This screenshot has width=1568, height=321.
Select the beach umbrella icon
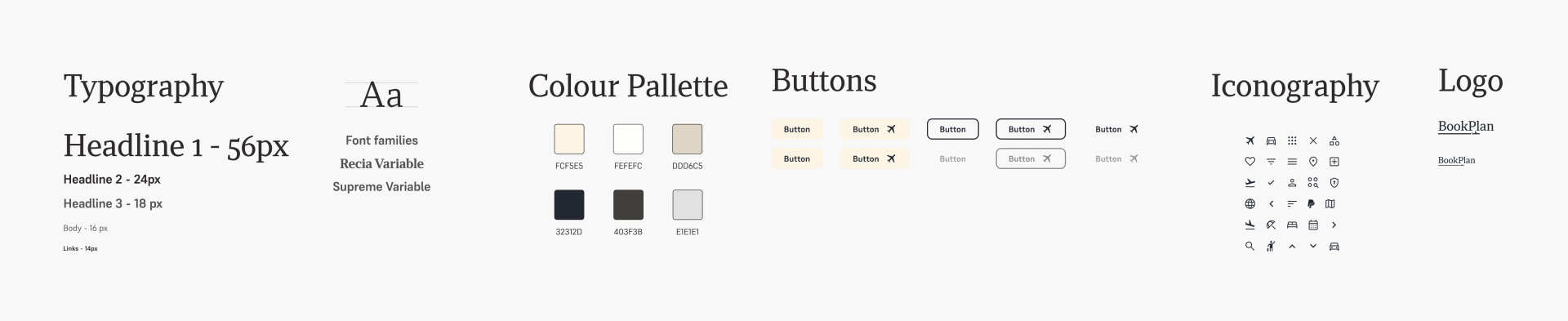point(1271,225)
